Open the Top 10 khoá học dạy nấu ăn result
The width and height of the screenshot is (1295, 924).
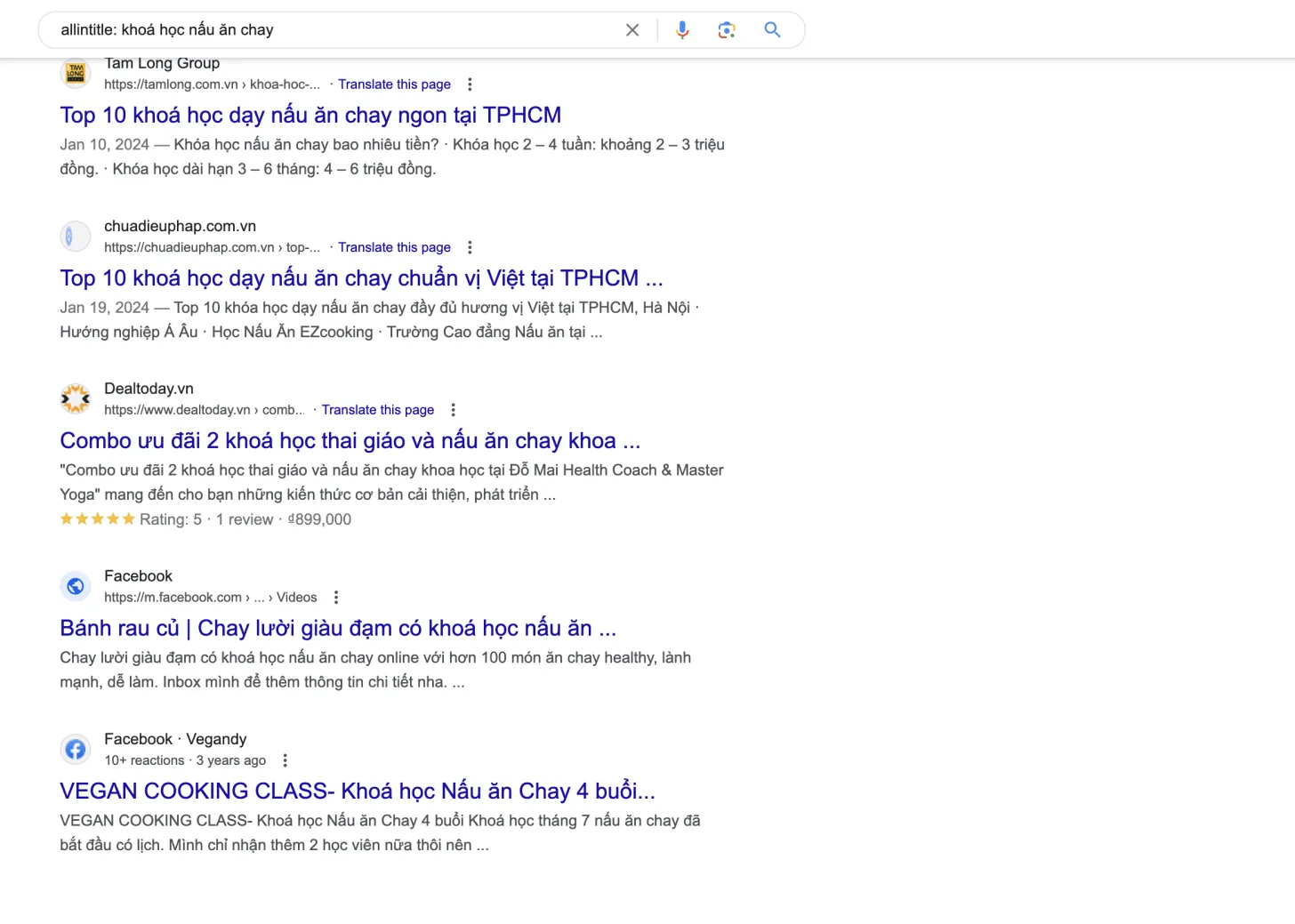click(x=310, y=115)
